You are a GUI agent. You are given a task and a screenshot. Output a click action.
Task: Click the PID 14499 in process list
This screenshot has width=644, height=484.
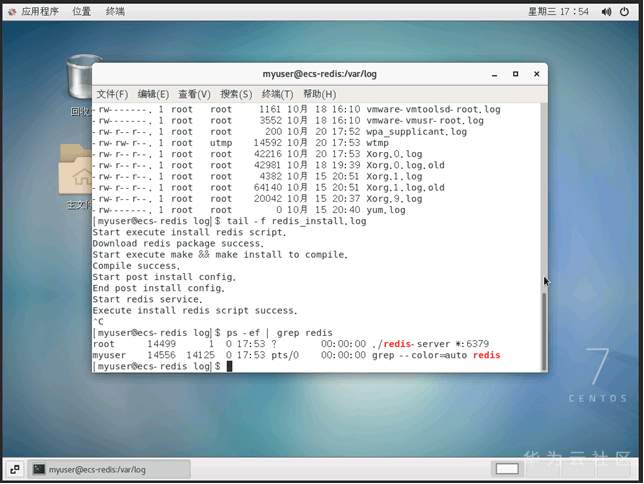coord(161,344)
